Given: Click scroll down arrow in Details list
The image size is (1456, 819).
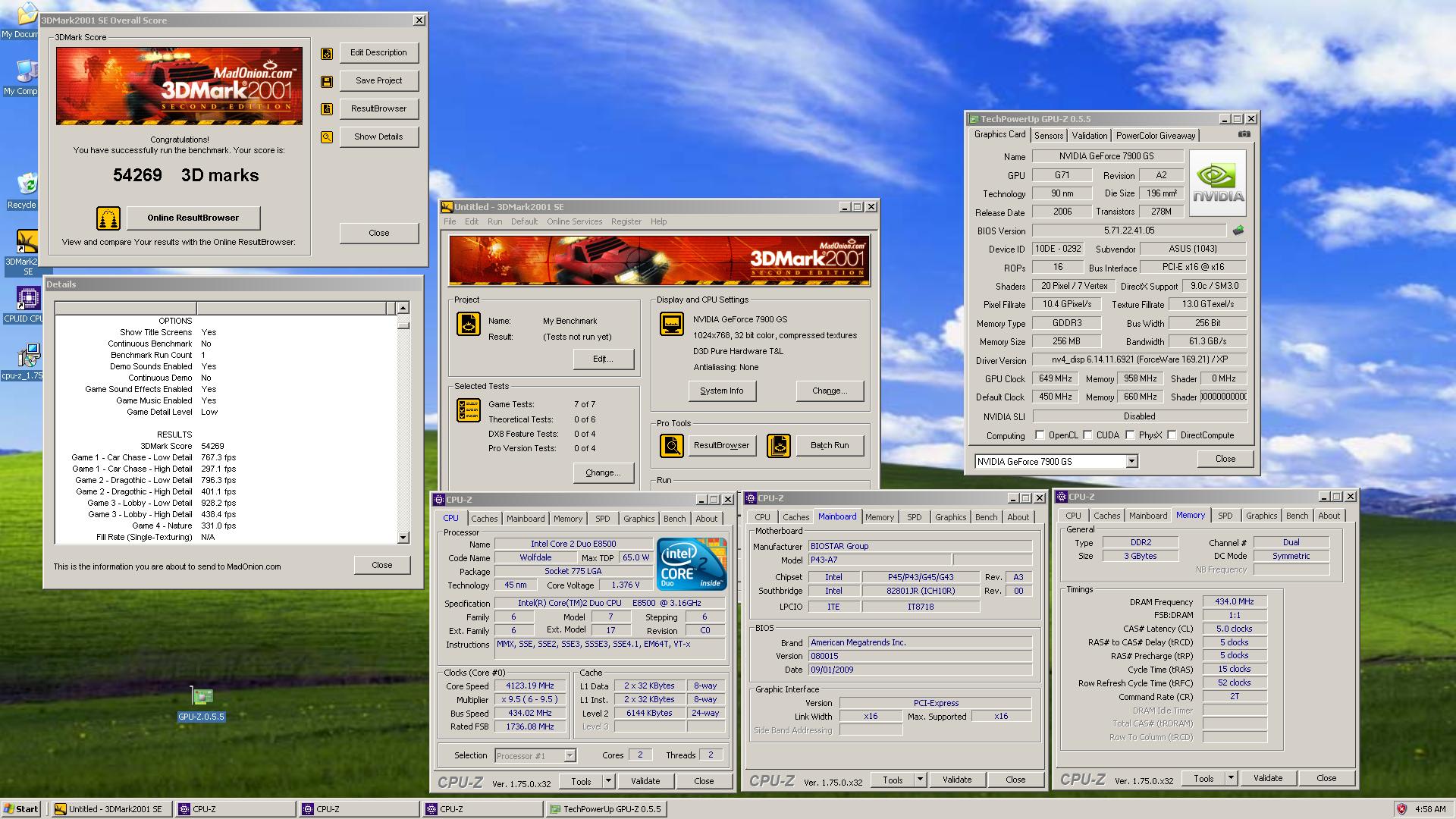Looking at the screenshot, I should coord(403,538).
